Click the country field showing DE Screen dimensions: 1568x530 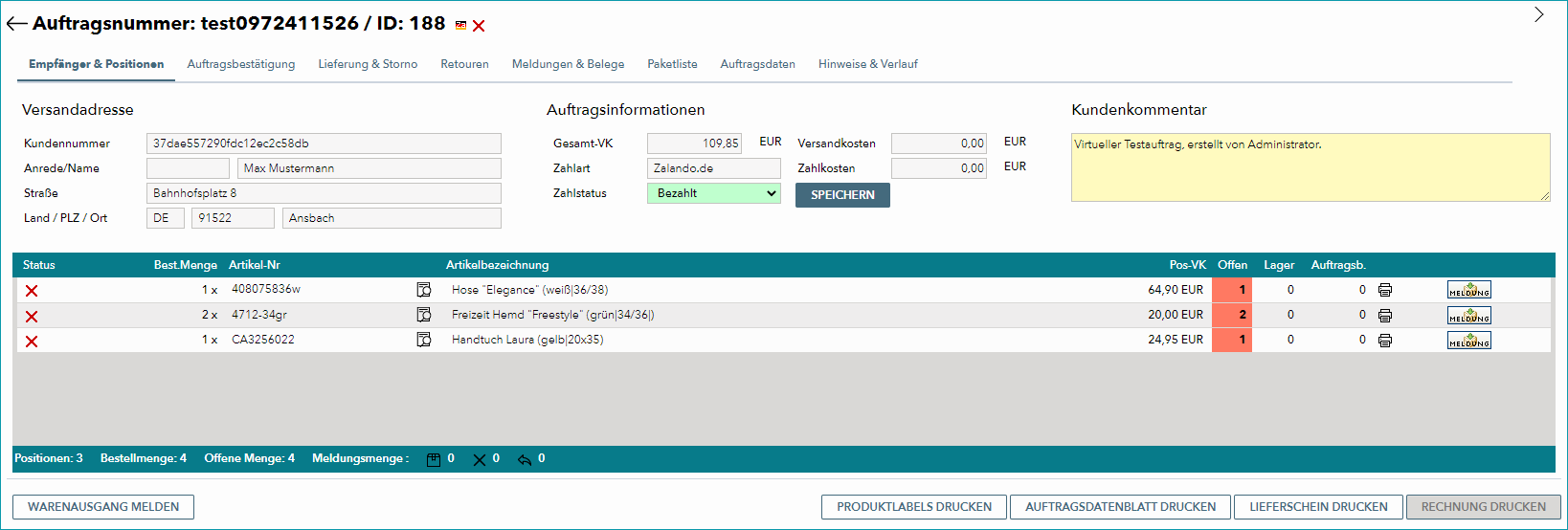click(166, 218)
